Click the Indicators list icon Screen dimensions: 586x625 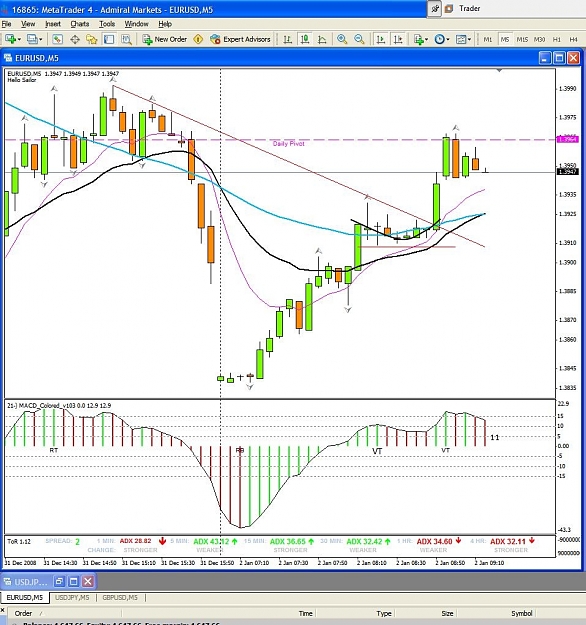(418, 39)
